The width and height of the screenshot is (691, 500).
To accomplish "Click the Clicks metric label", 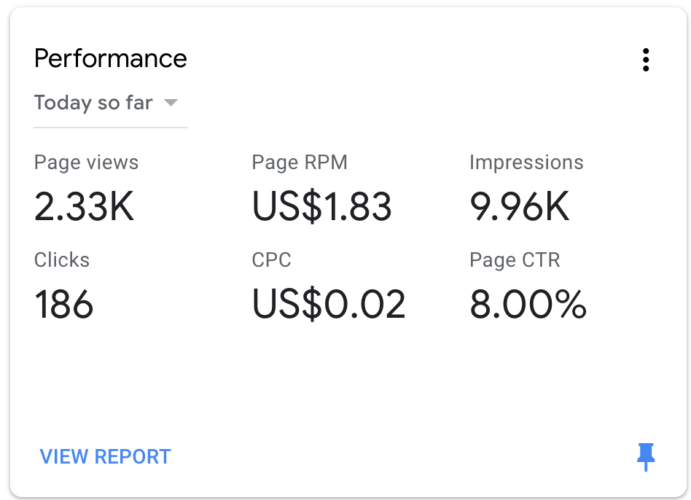I will coord(62,260).
